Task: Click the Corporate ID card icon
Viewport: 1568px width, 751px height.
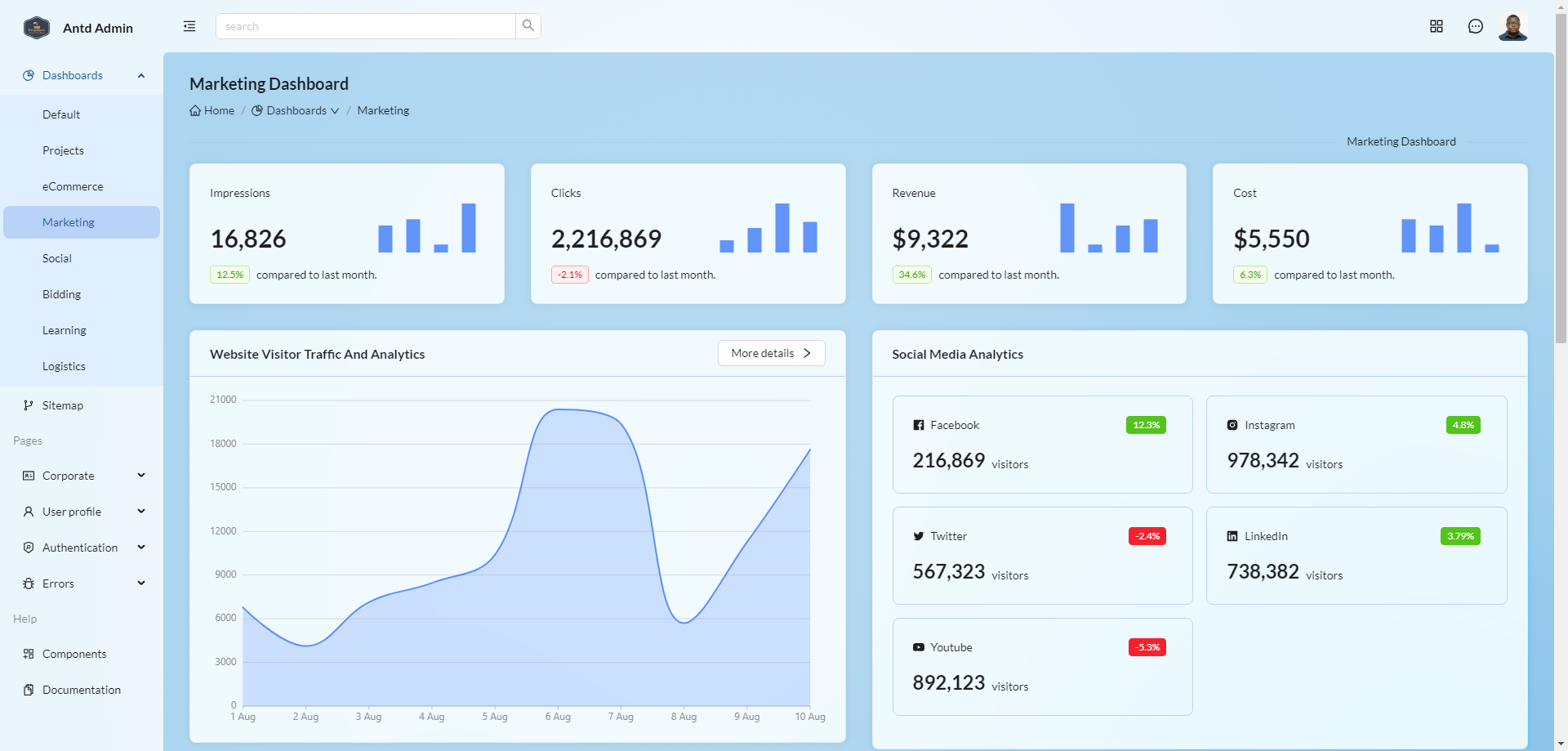Action: (x=29, y=476)
